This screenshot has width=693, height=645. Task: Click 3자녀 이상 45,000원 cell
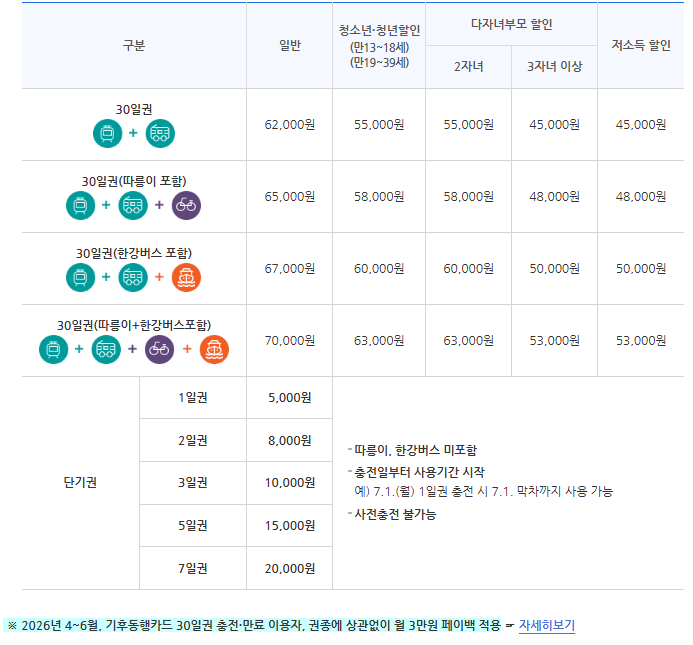[555, 125]
